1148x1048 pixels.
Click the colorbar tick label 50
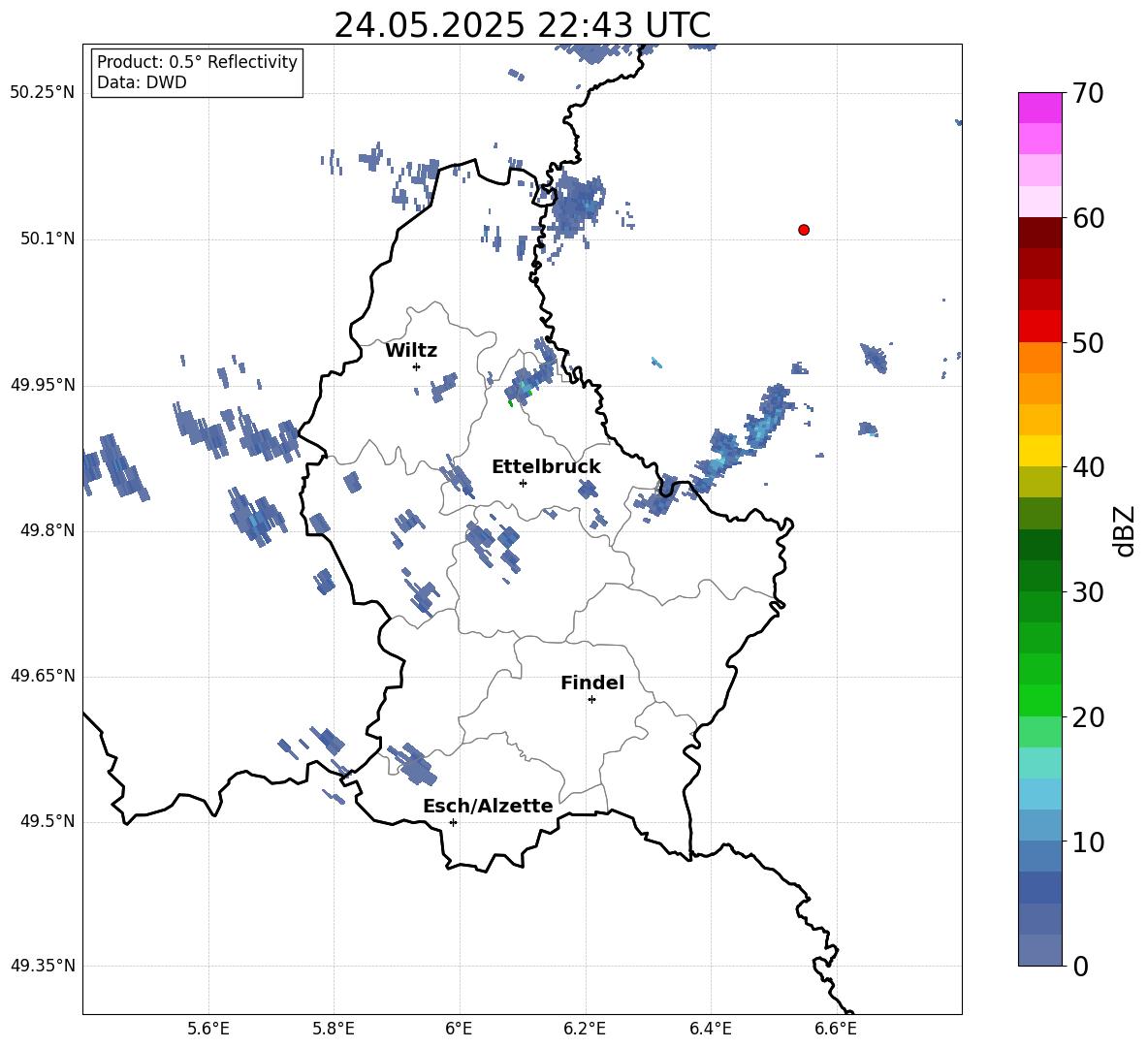click(1088, 342)
